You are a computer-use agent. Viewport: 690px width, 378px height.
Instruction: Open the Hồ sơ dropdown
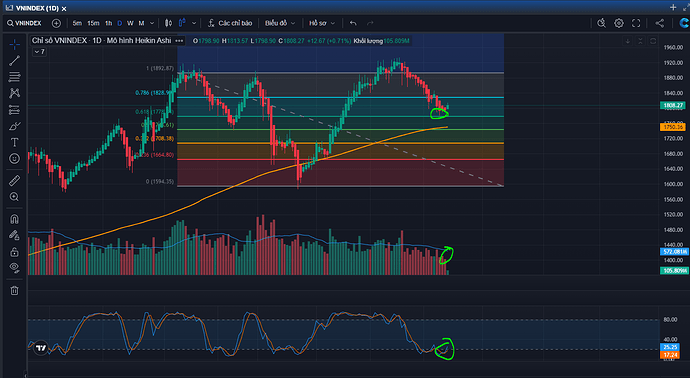(322, 23)
